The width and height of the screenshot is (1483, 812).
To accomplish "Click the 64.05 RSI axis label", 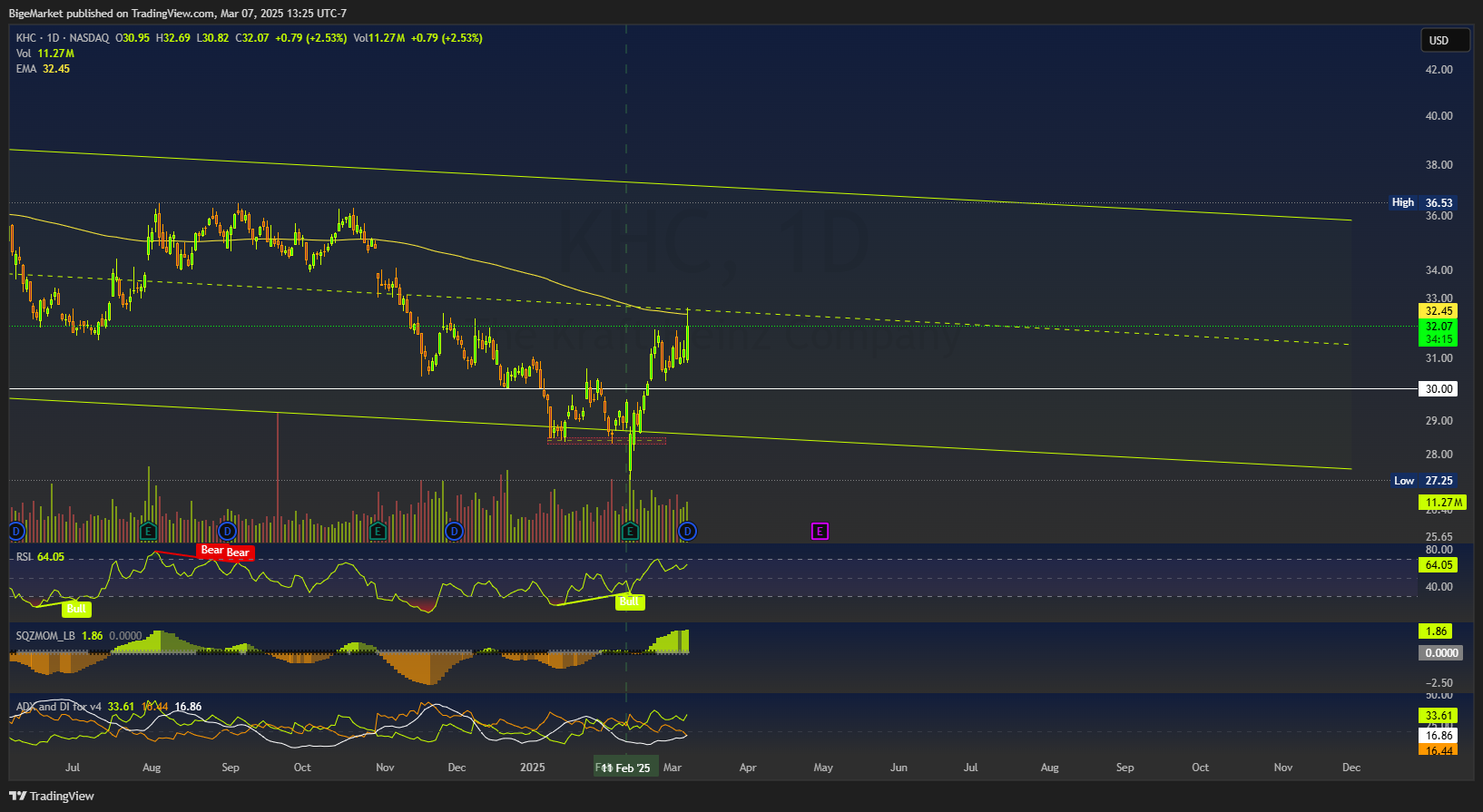I will coord(1438,565).
